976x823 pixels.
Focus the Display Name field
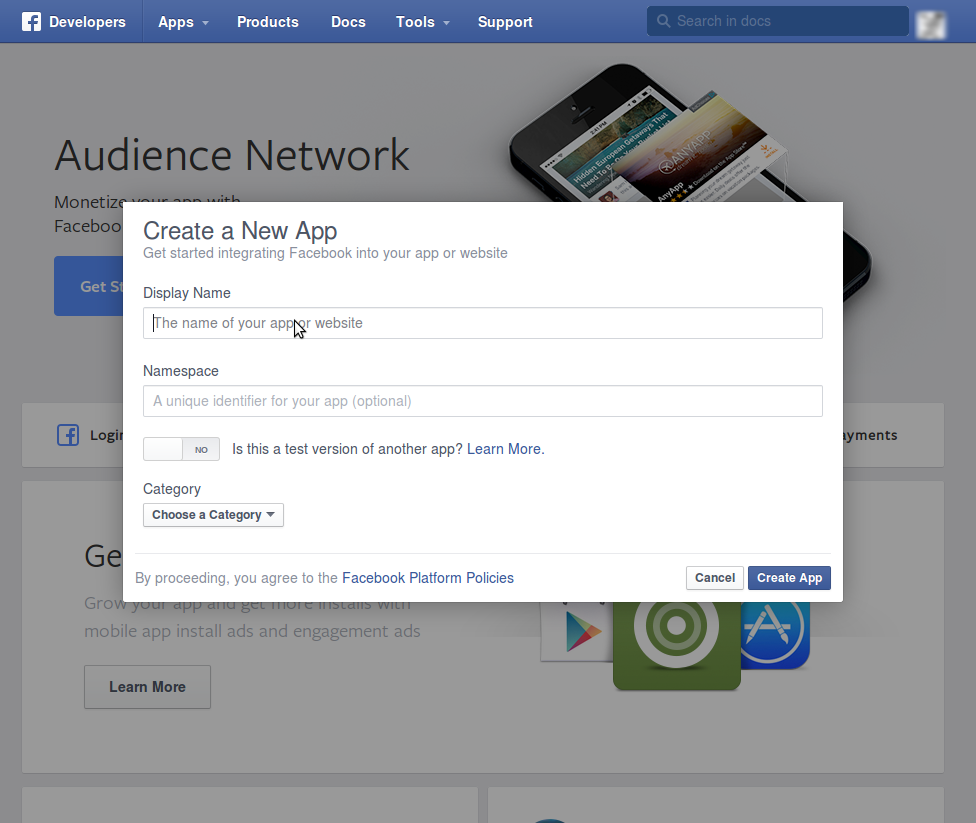[x=483, y=323]
